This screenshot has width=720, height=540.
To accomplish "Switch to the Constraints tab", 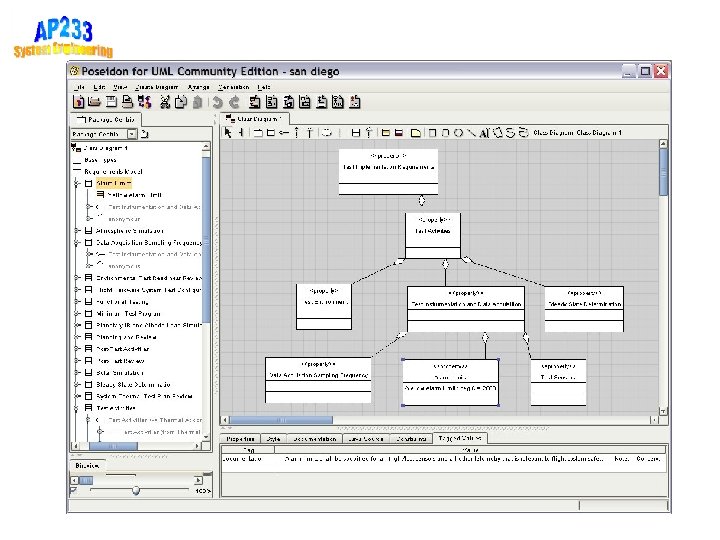I will point(411,439).
